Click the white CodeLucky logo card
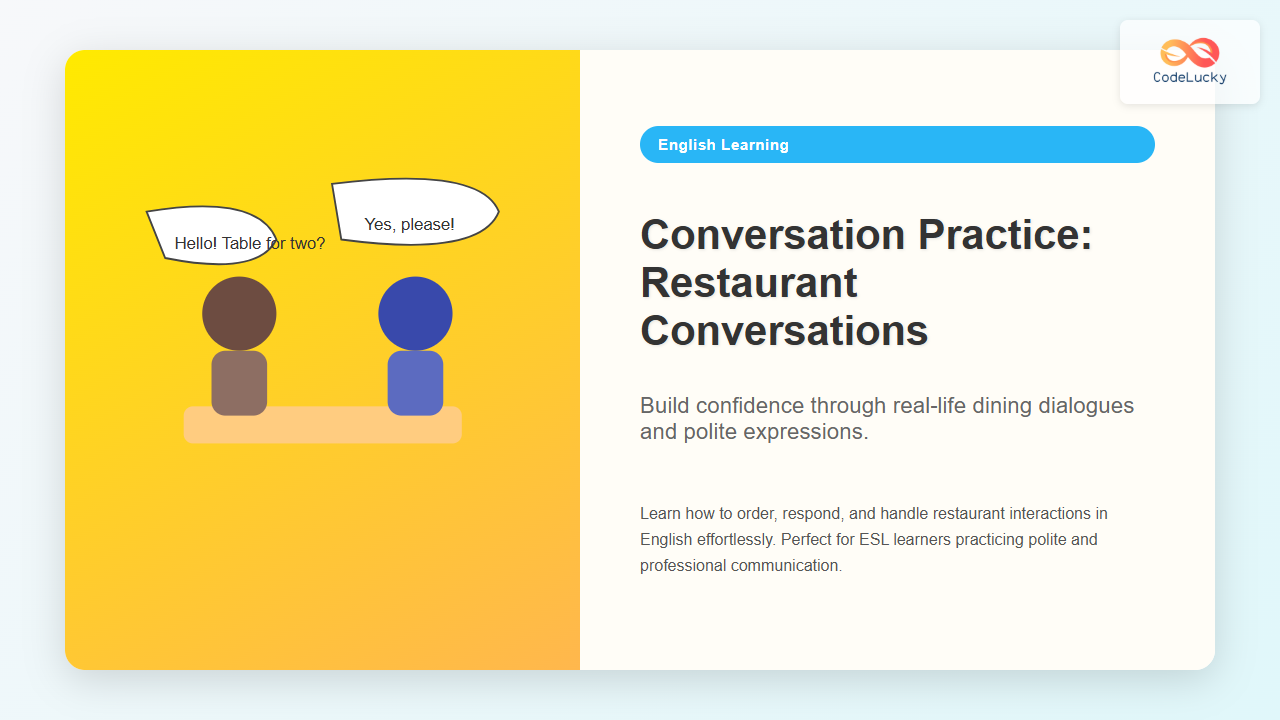Screen dimensions: 1280x720 point(1189,62)
